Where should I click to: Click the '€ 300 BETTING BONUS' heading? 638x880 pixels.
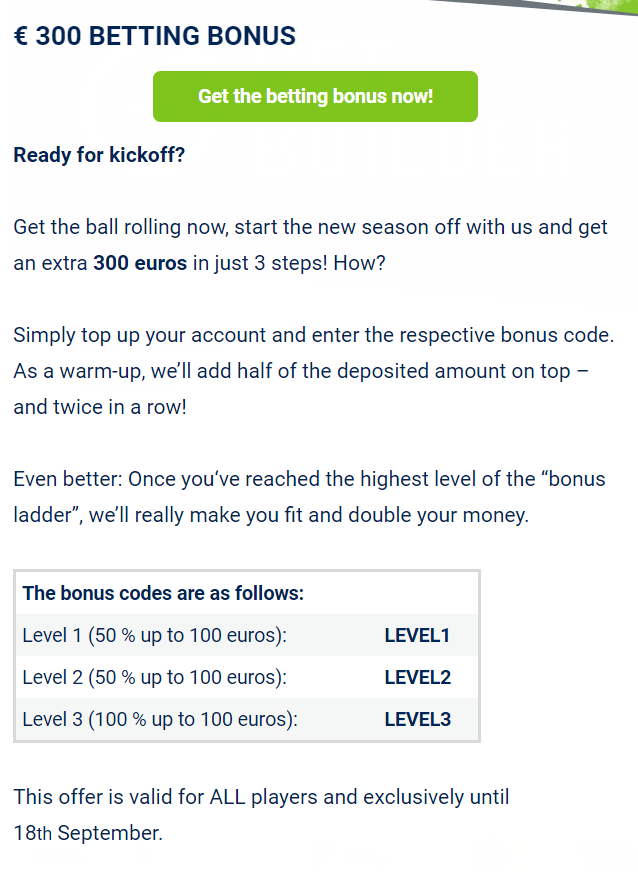155,37
